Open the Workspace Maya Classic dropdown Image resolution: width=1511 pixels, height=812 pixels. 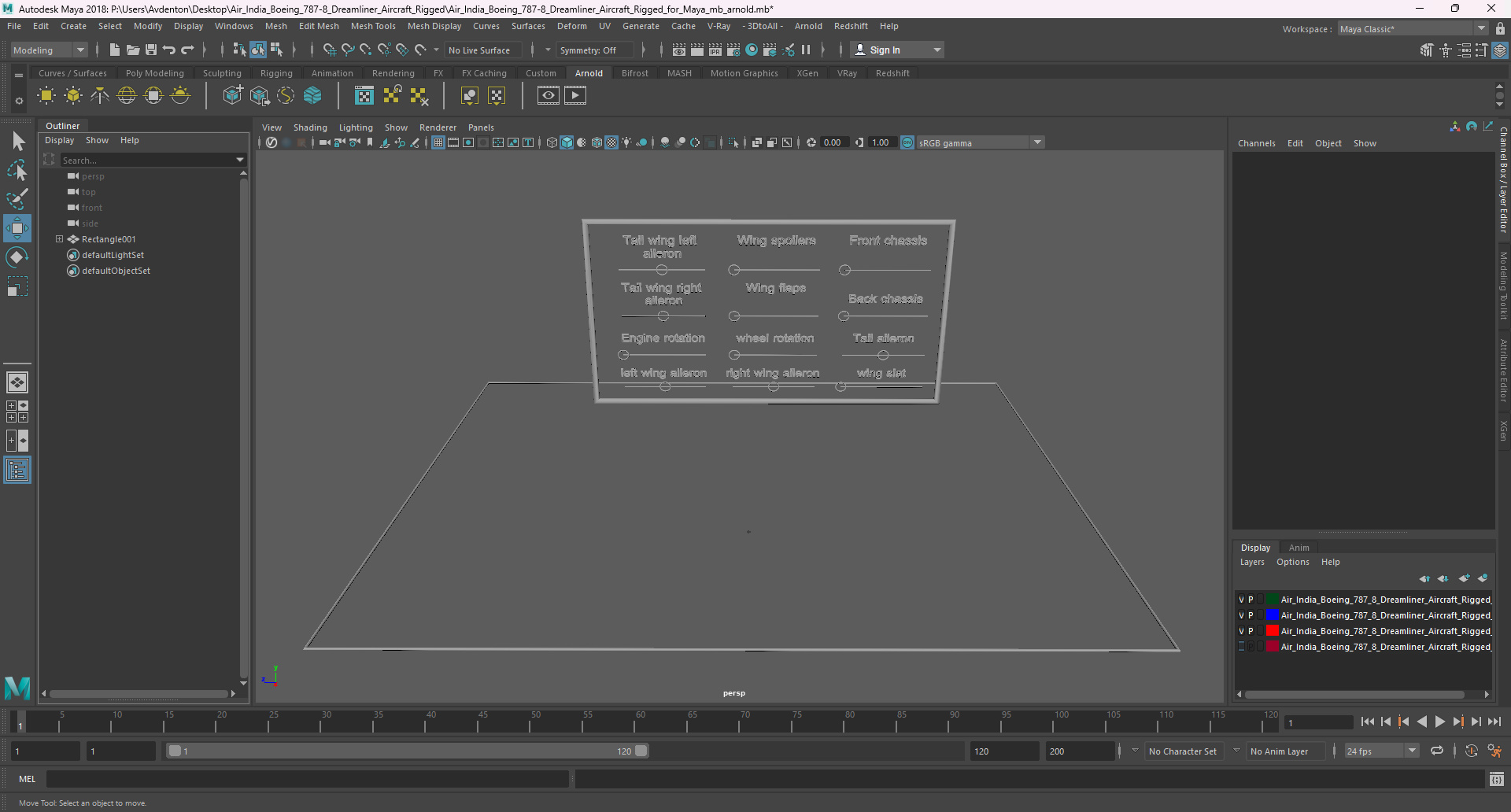pos(1413,29)
